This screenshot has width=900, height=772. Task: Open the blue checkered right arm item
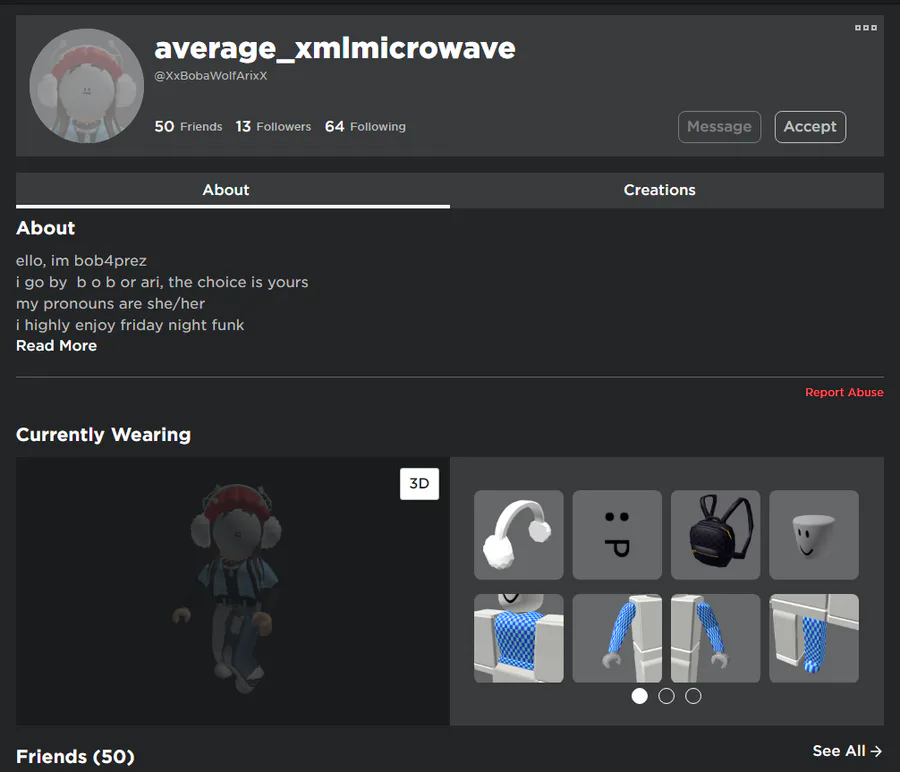617,638
